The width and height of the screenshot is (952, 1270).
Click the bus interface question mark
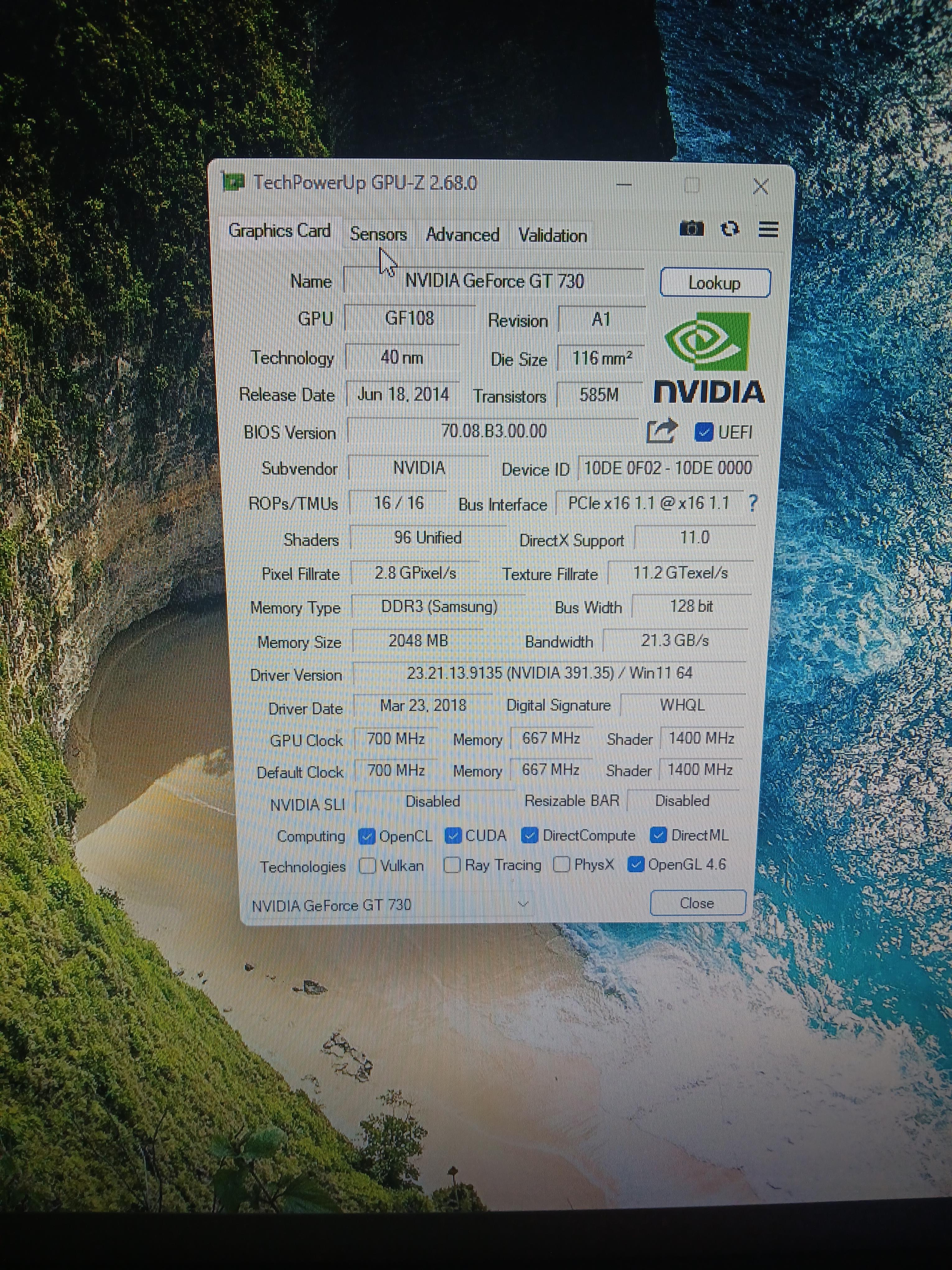[x=754, y=504]
